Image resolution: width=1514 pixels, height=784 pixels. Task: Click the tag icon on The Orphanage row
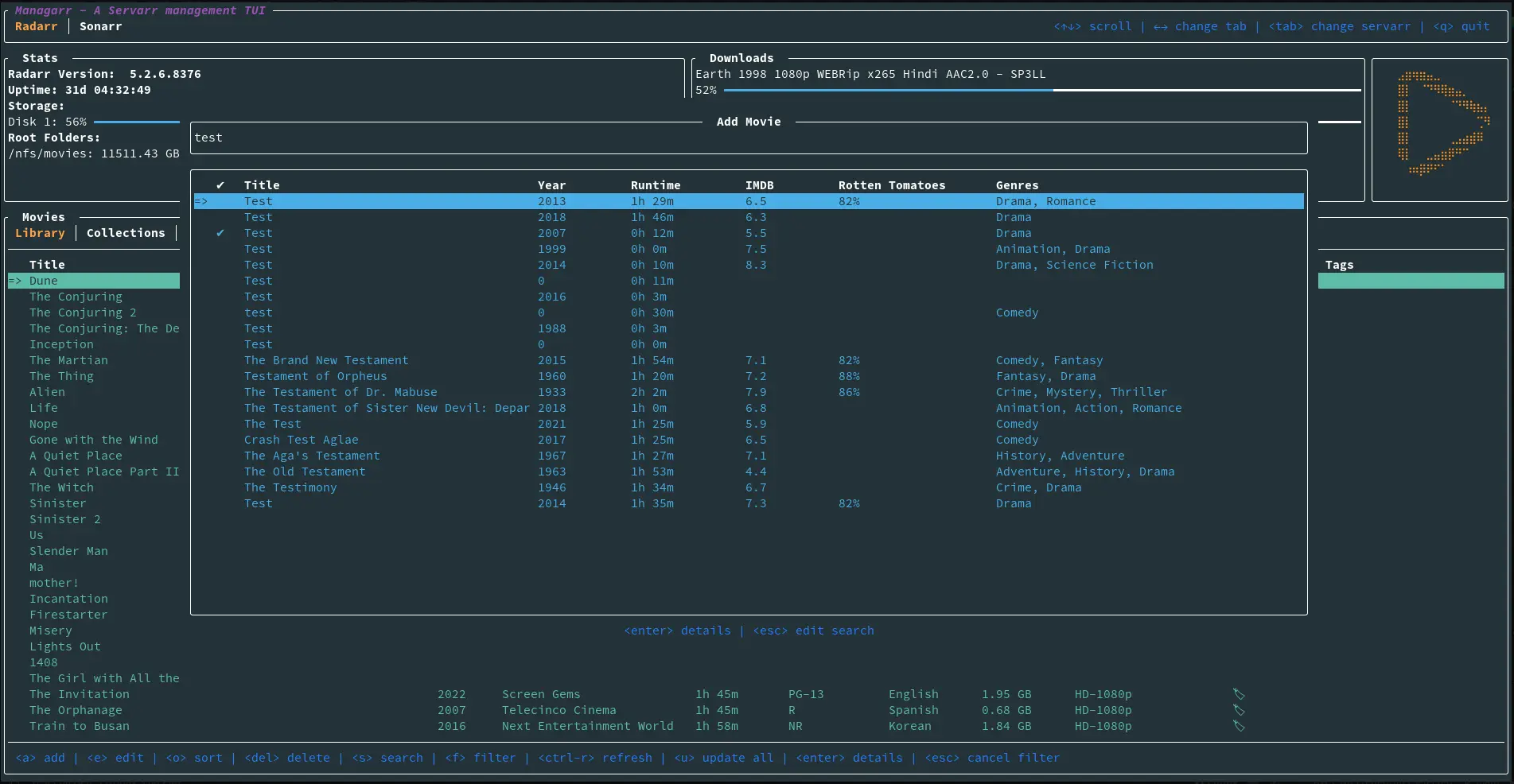1239,710
